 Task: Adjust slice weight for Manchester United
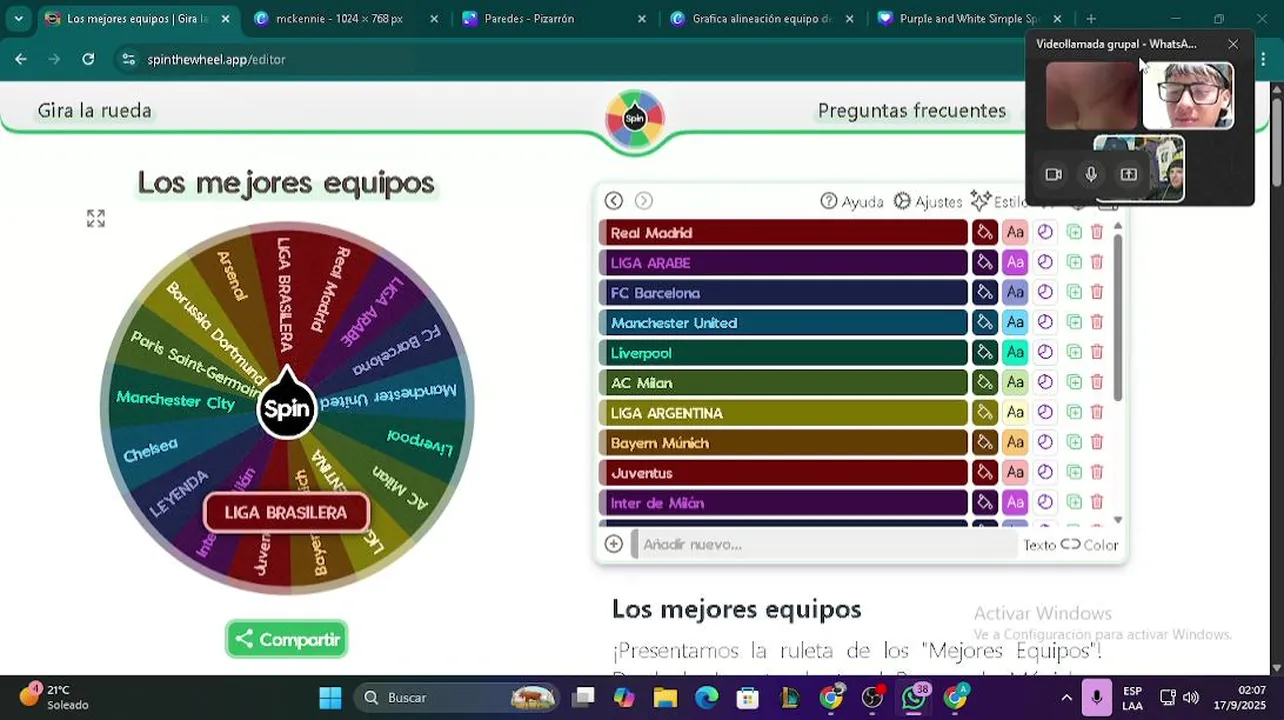click(x=1045, y=322)
